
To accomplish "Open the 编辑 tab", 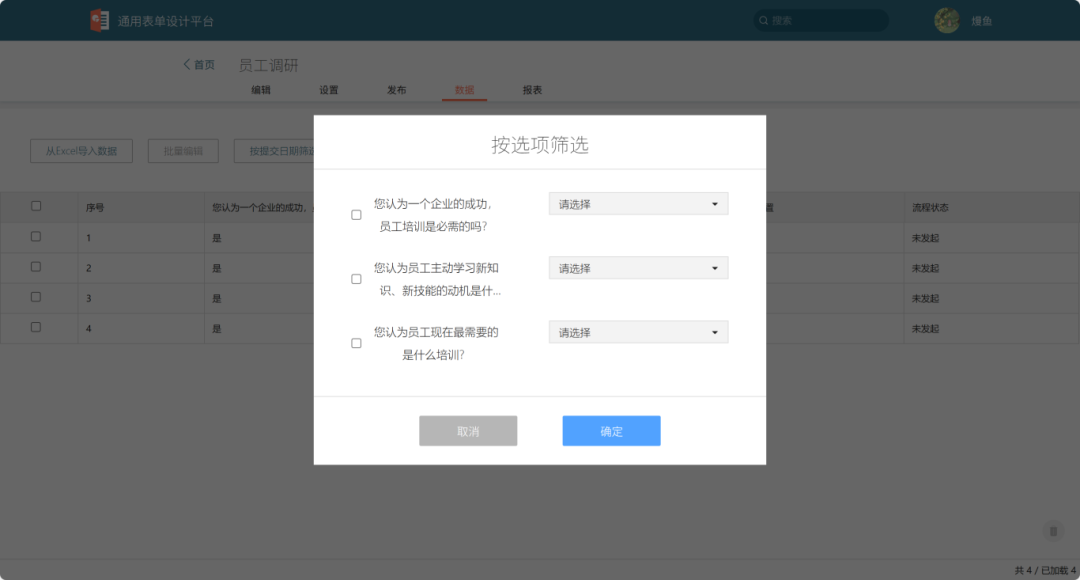I will pos(263,89).
